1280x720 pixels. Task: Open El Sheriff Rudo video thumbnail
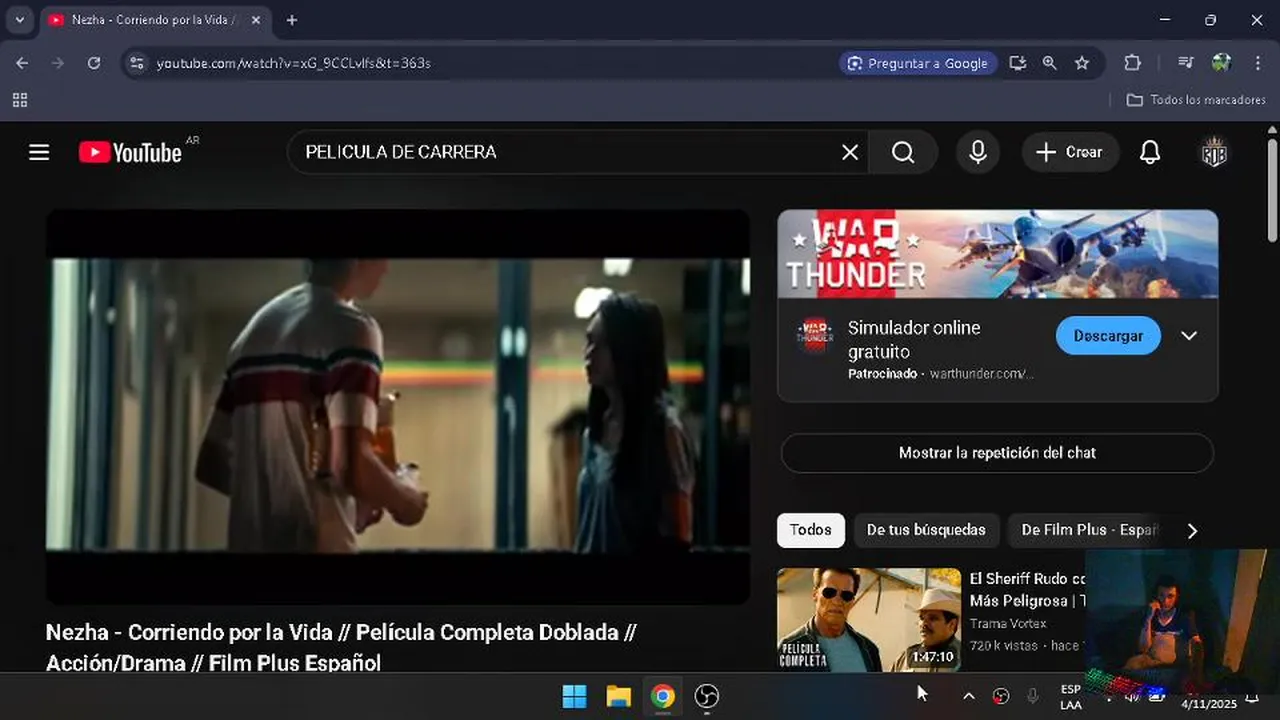click(x=869, y=620)
